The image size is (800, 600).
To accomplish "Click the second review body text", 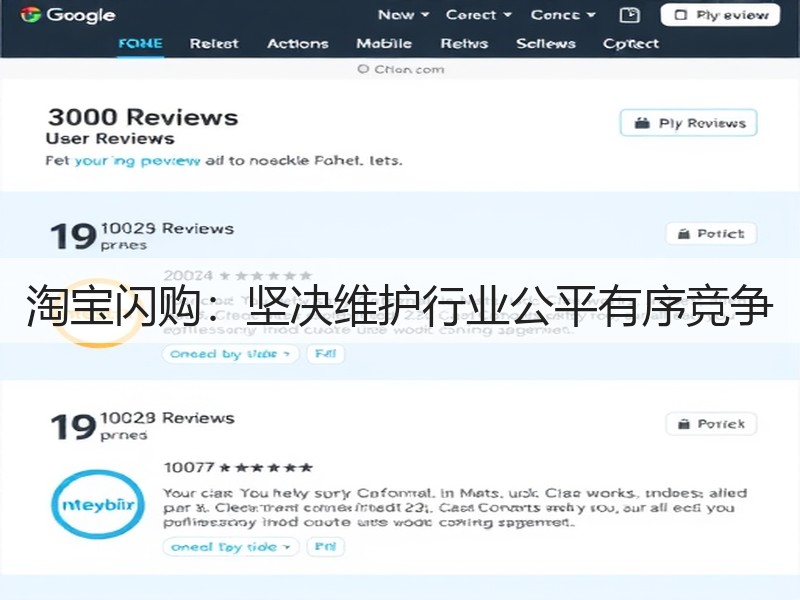I will [455, 508].
